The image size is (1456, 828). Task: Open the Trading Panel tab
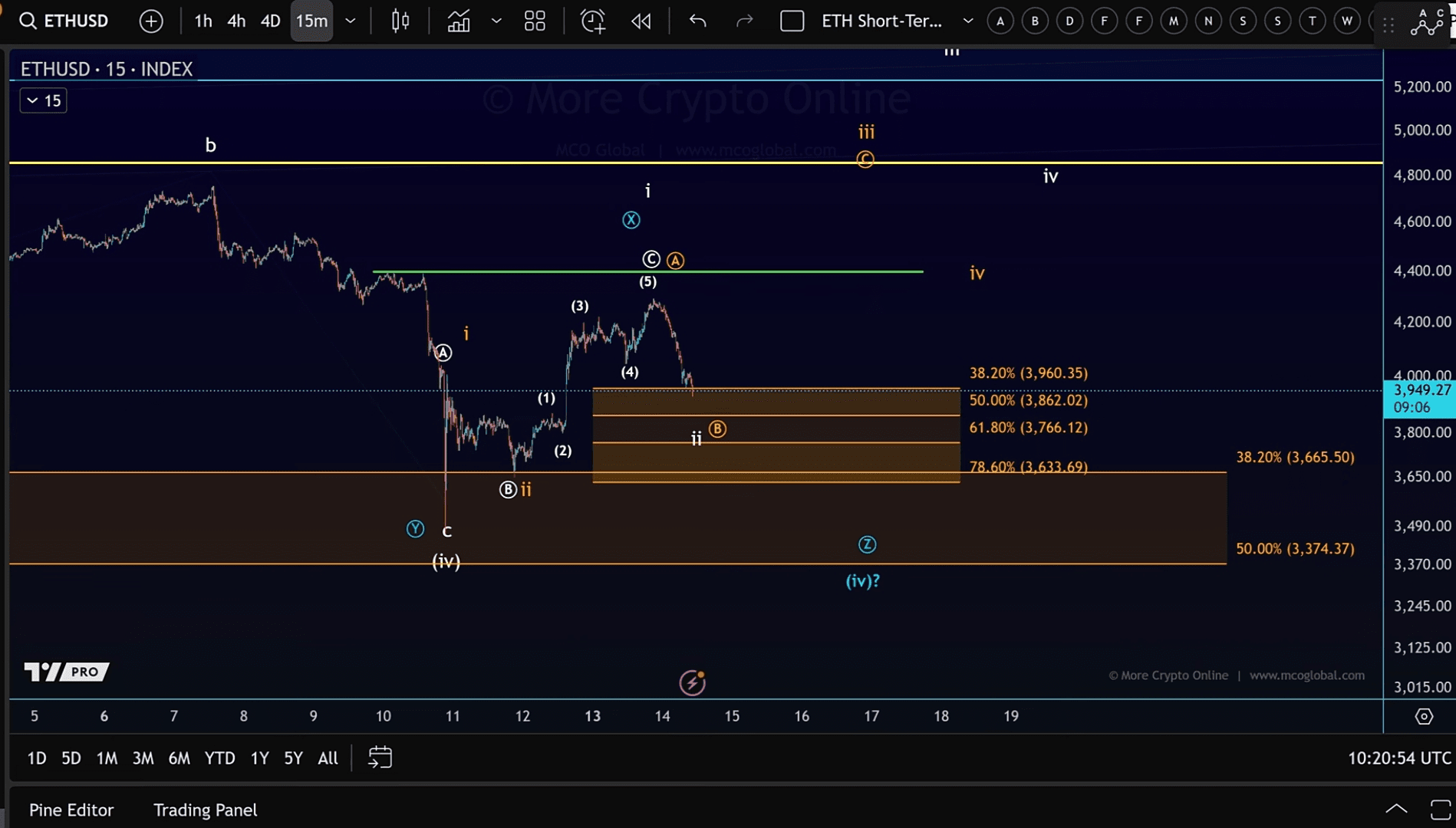click(x=205, y=810)
